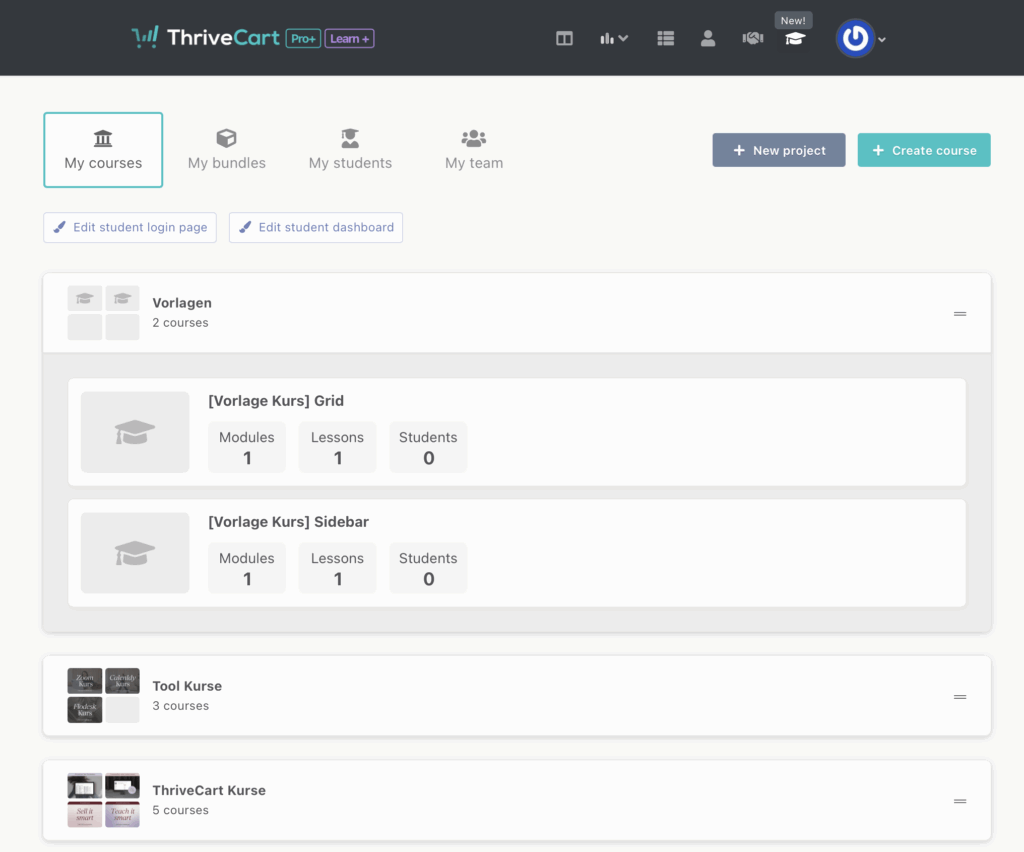Select the My courses tab
The width and height of the screenshot is (1024, 852).
click(x=103, y=150)
